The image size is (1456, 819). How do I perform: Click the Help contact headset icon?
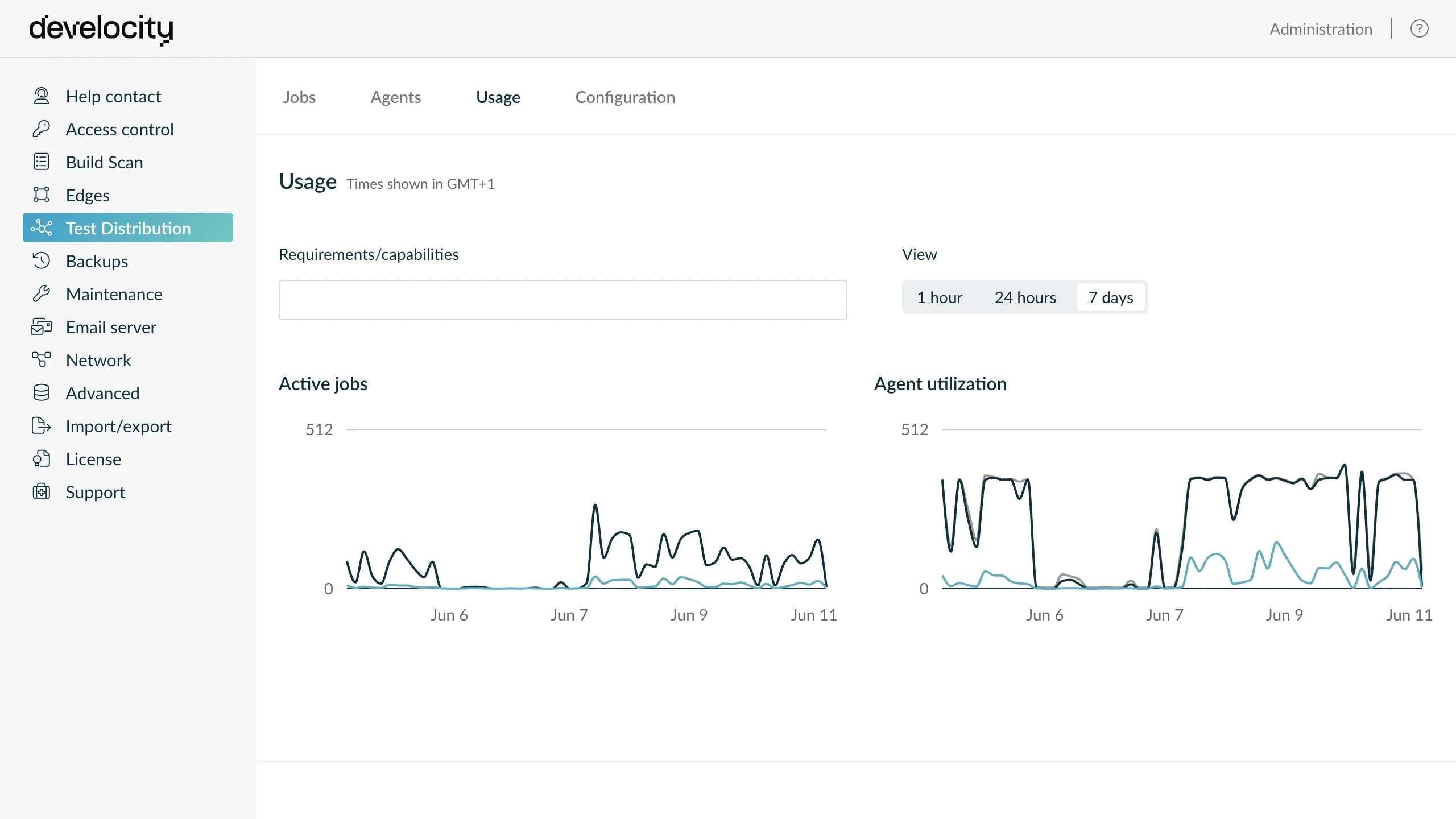tap(42, 96)
